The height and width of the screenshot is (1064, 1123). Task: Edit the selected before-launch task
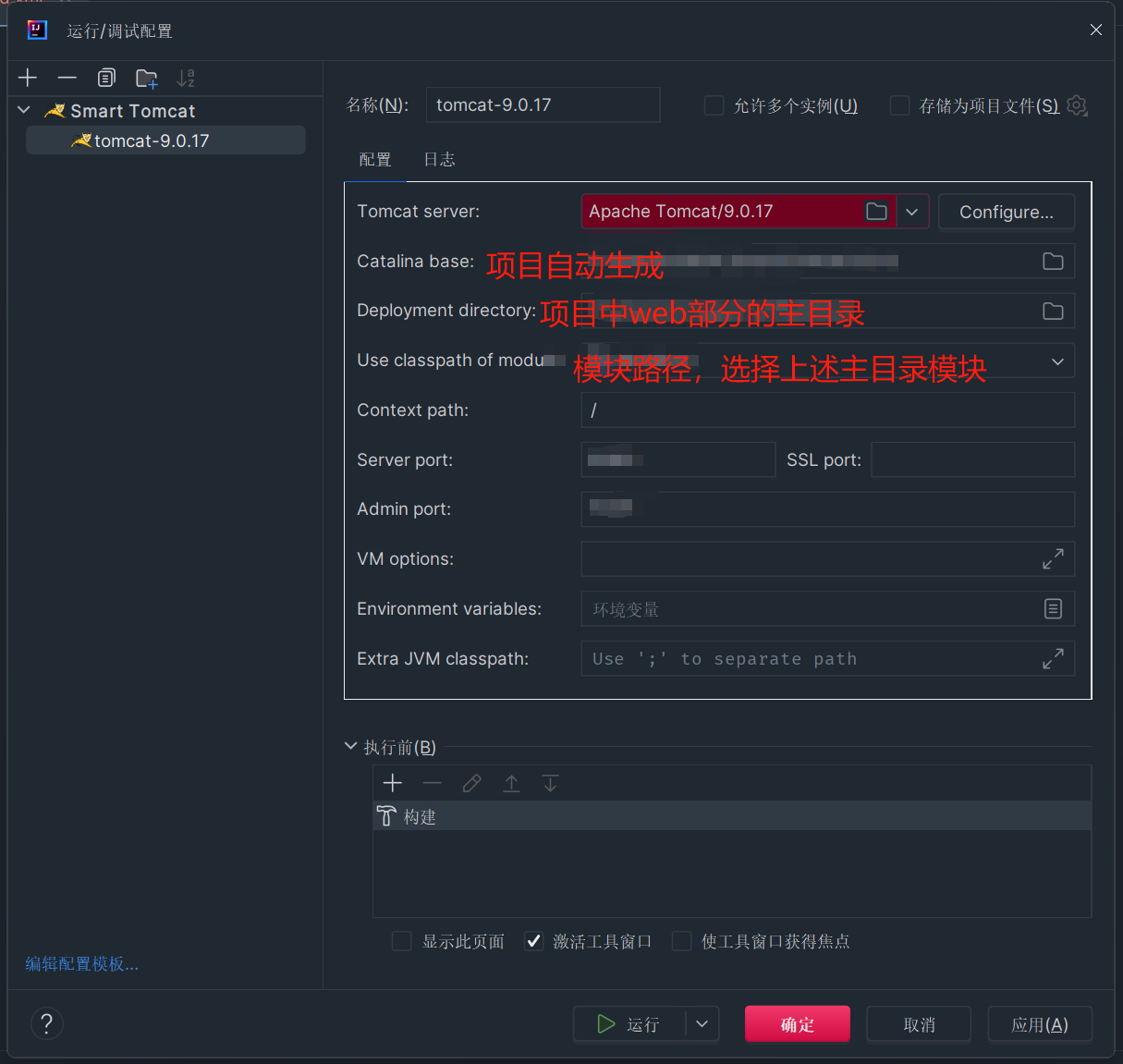click(471, 783)
